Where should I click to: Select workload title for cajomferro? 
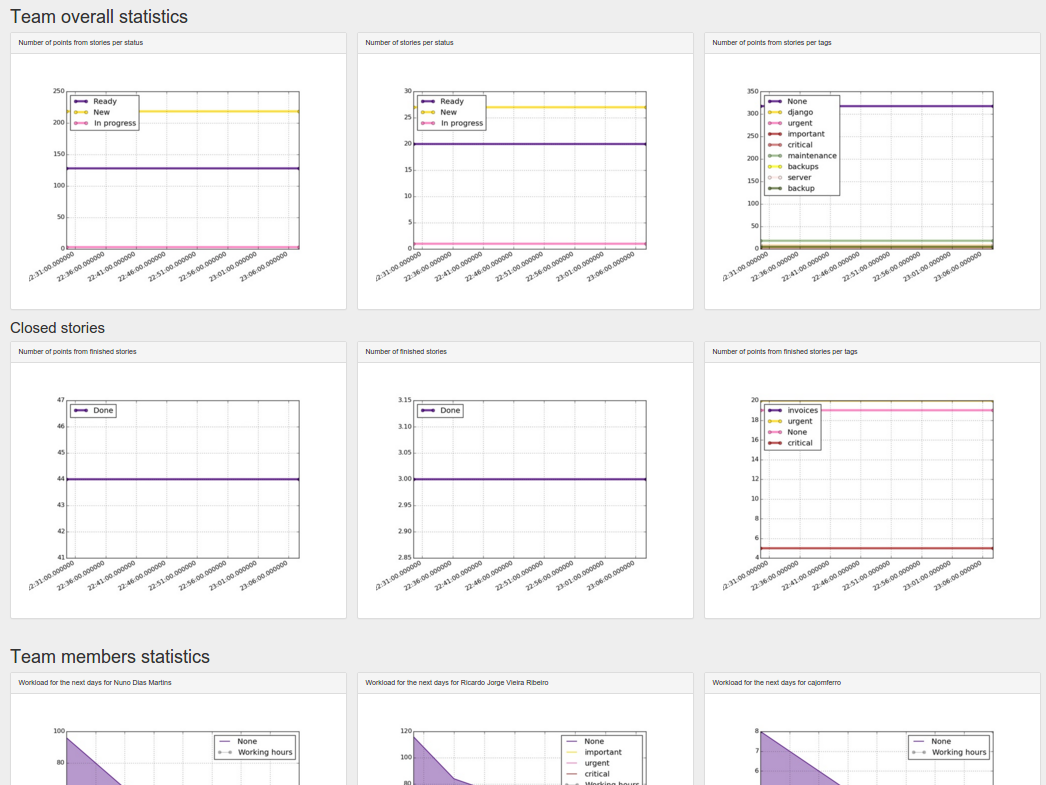tap(776, 683)
